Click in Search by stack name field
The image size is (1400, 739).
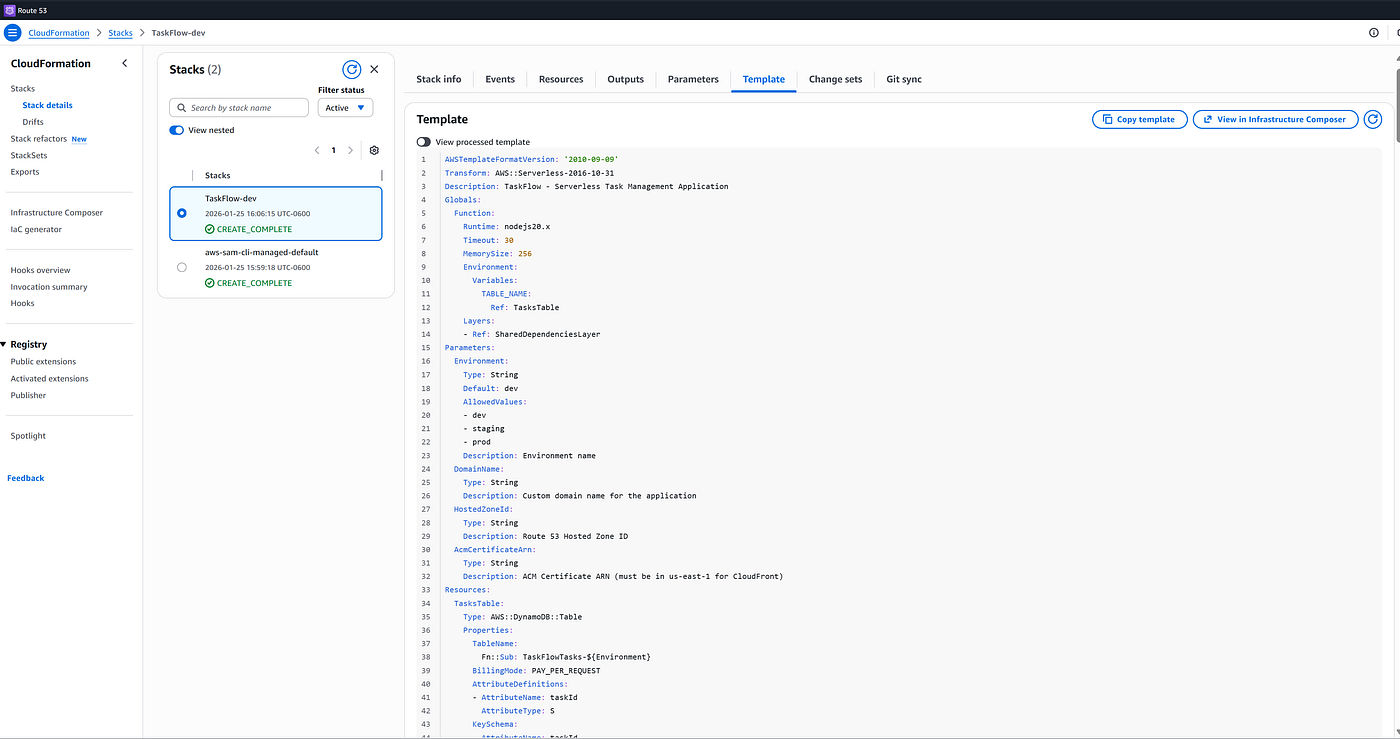pyautogui.click(x=239, y=107)
